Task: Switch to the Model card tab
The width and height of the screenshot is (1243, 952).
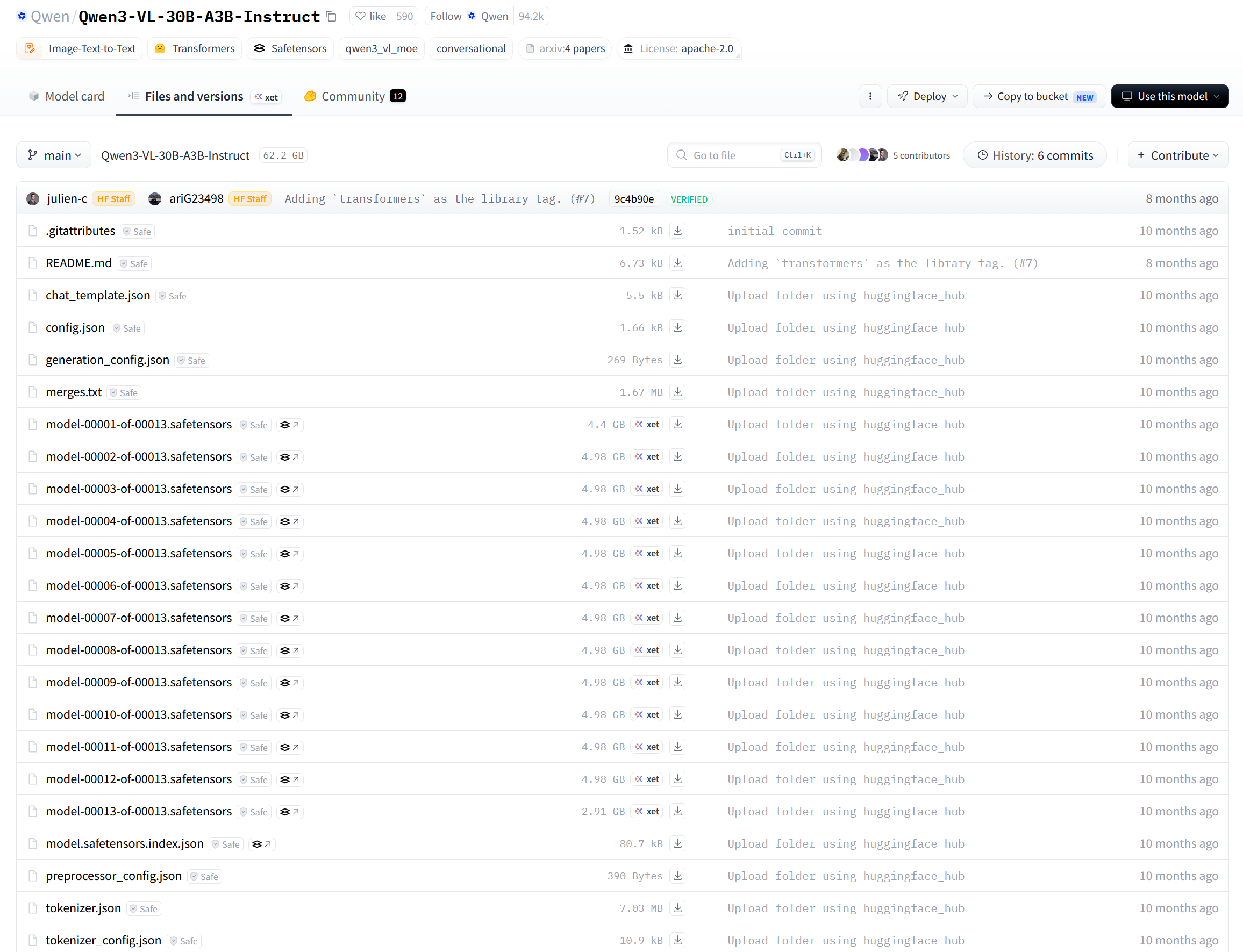Action: click(x=66, y=96)
